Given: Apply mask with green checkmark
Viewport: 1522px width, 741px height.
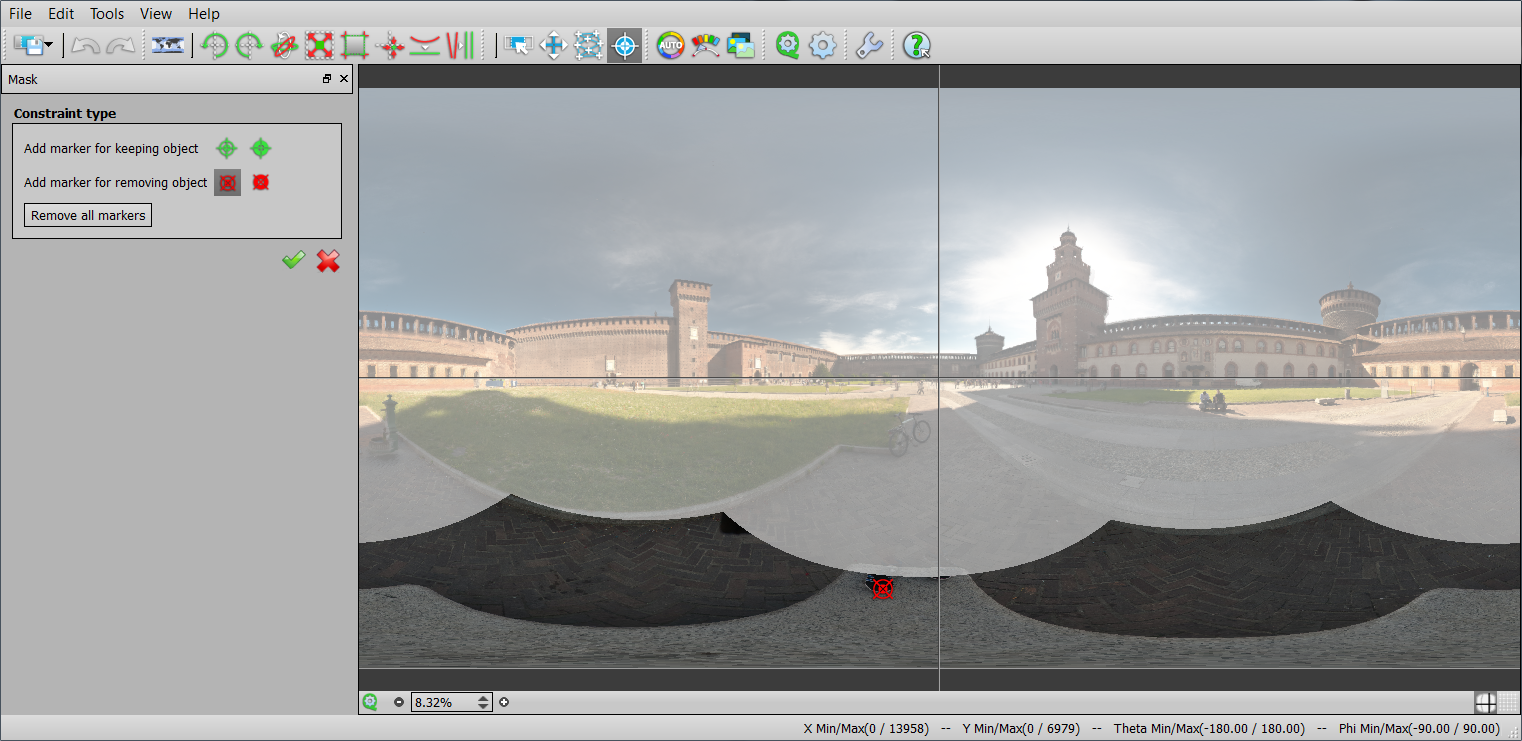Looking at the screenshot, I should point(293,260).
